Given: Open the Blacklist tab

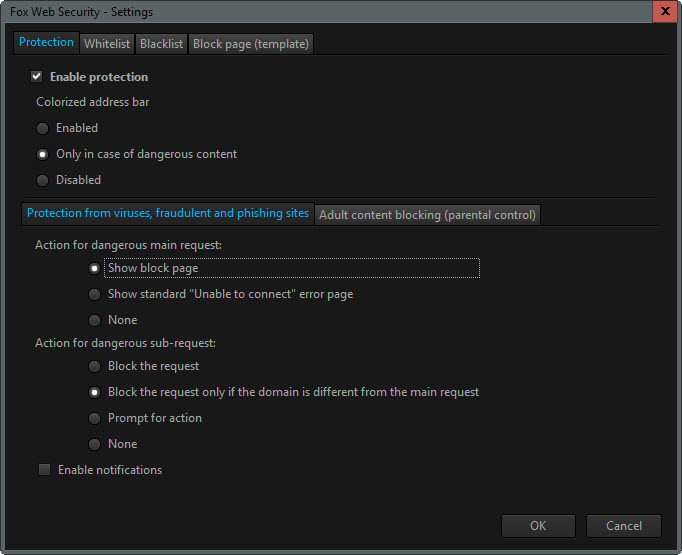Looking at the screenshot, I should pyautogui.click(x=161, y=44).
